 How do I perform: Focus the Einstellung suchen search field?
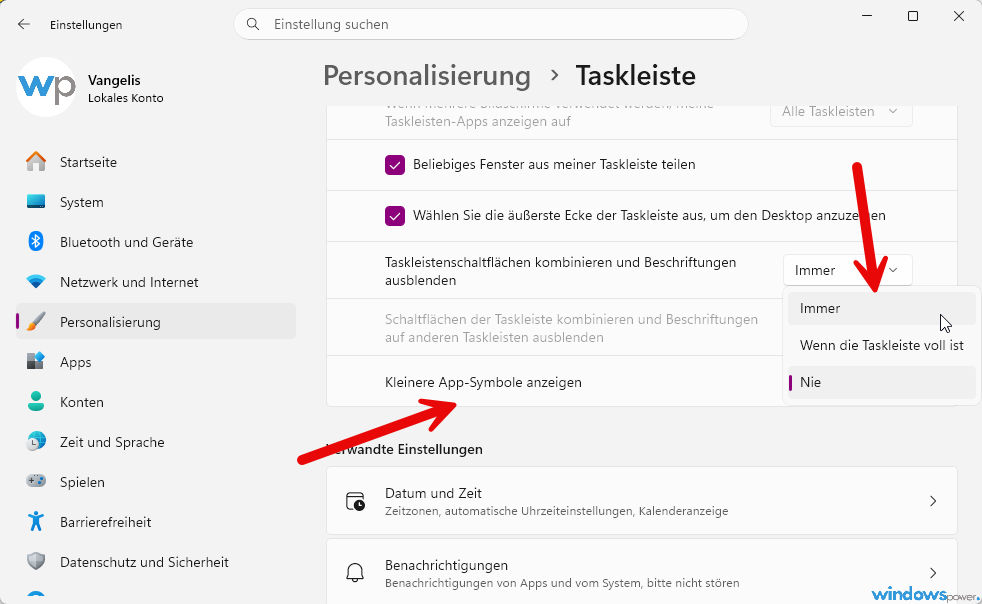coord(490,24)
